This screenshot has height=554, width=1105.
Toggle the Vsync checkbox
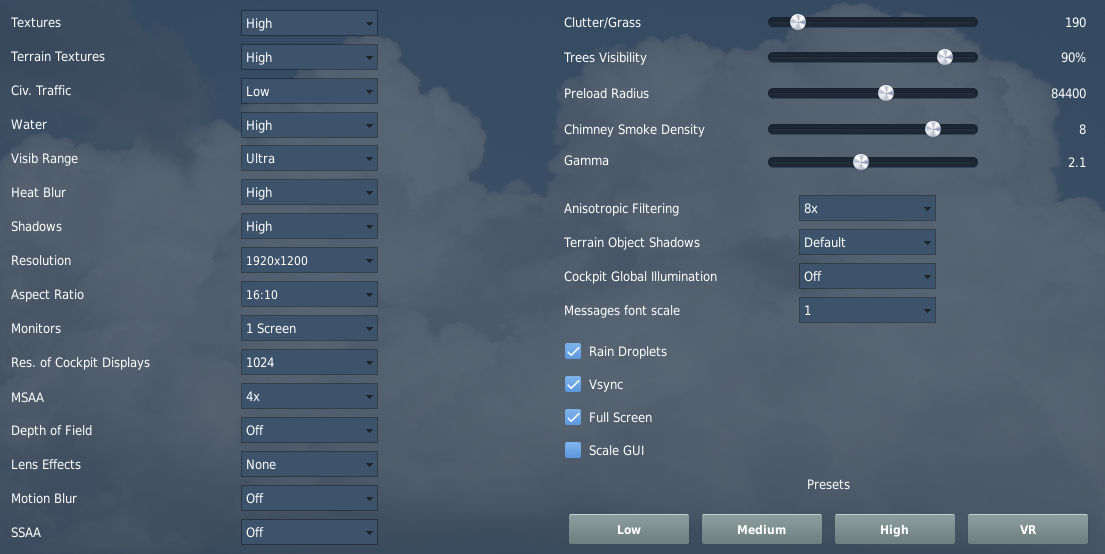573,384
